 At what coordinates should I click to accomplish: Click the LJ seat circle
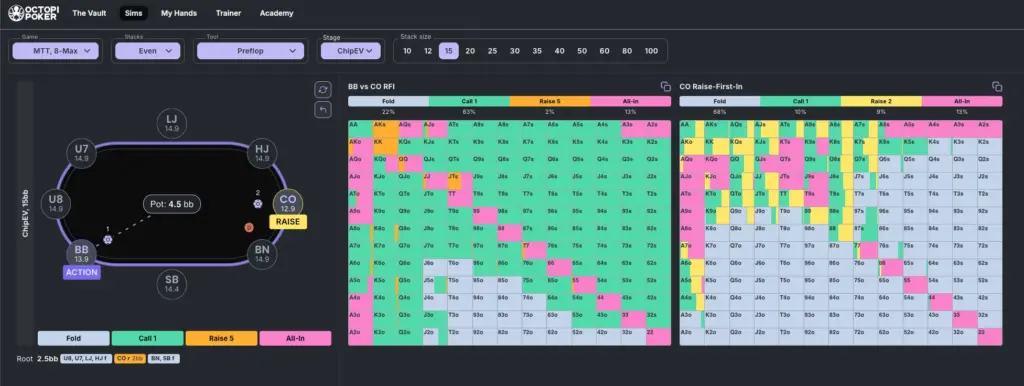pos(172,123)
